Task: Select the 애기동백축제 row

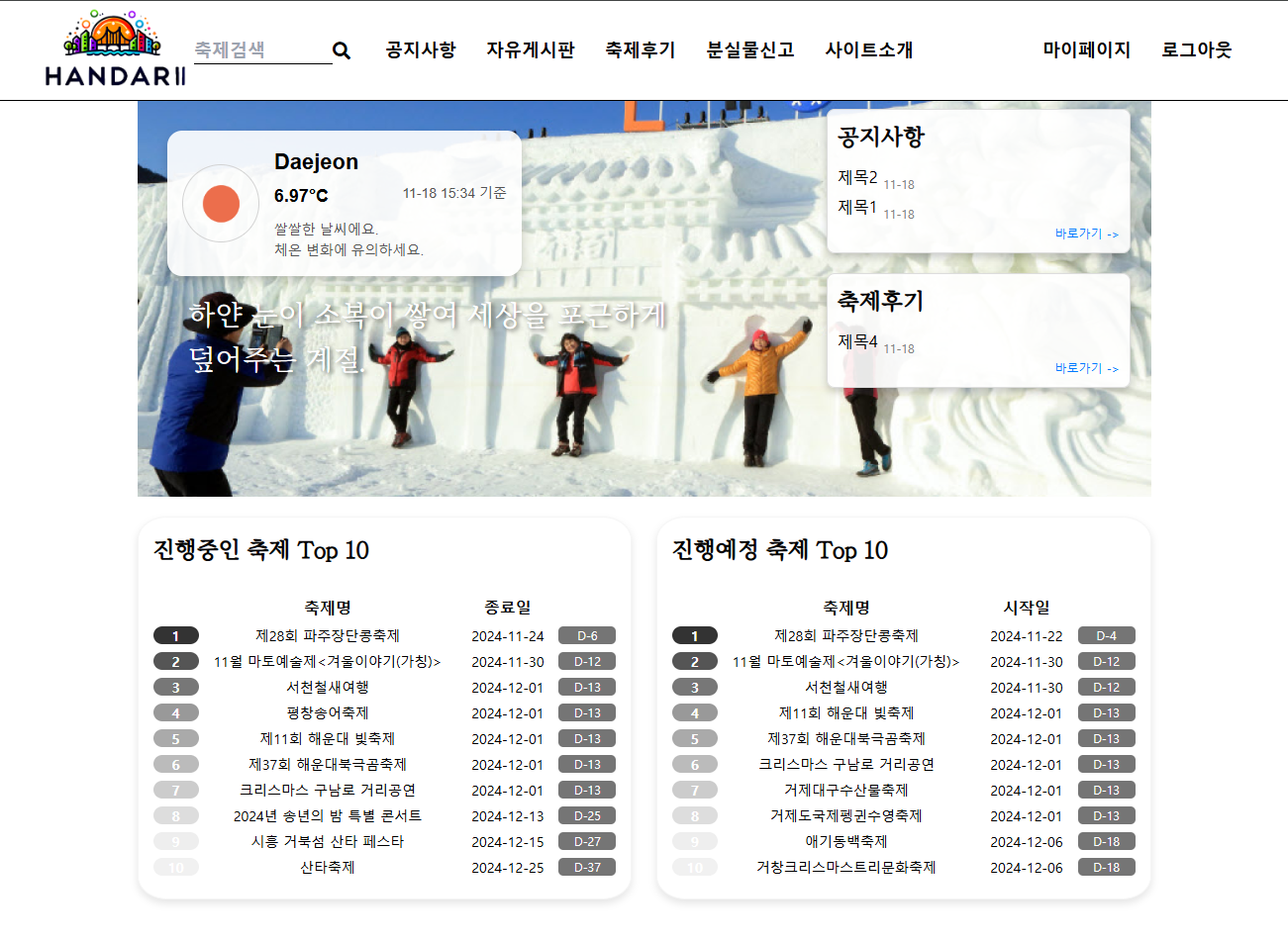Action: [846, 841]
